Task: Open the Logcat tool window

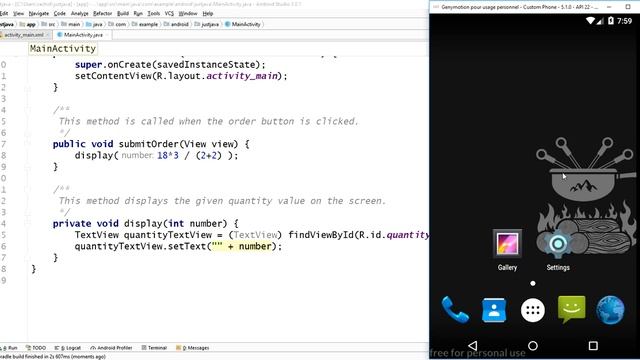Action: (x=68, y=348)
